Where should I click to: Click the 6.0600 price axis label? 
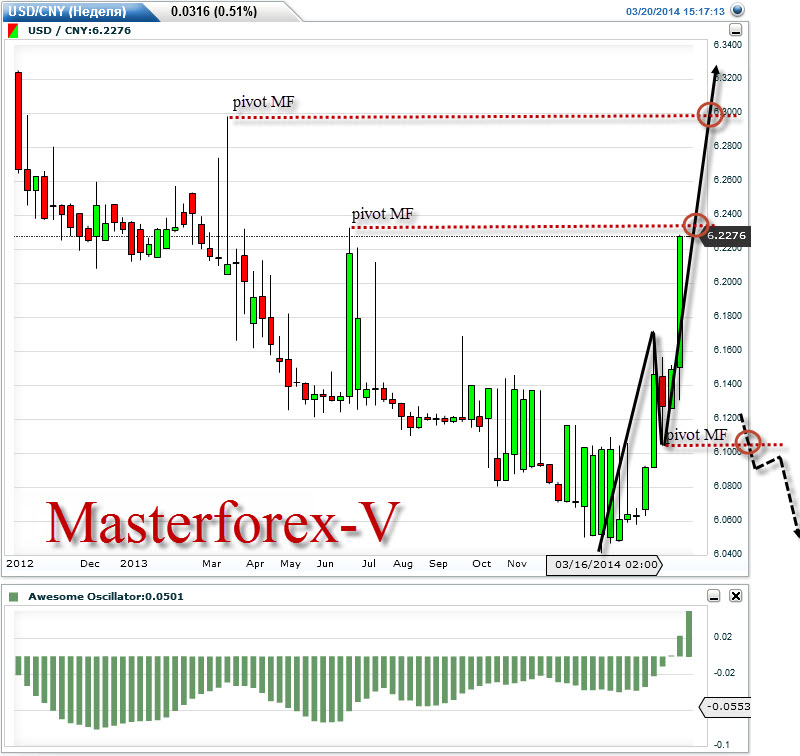pos(728,520)
